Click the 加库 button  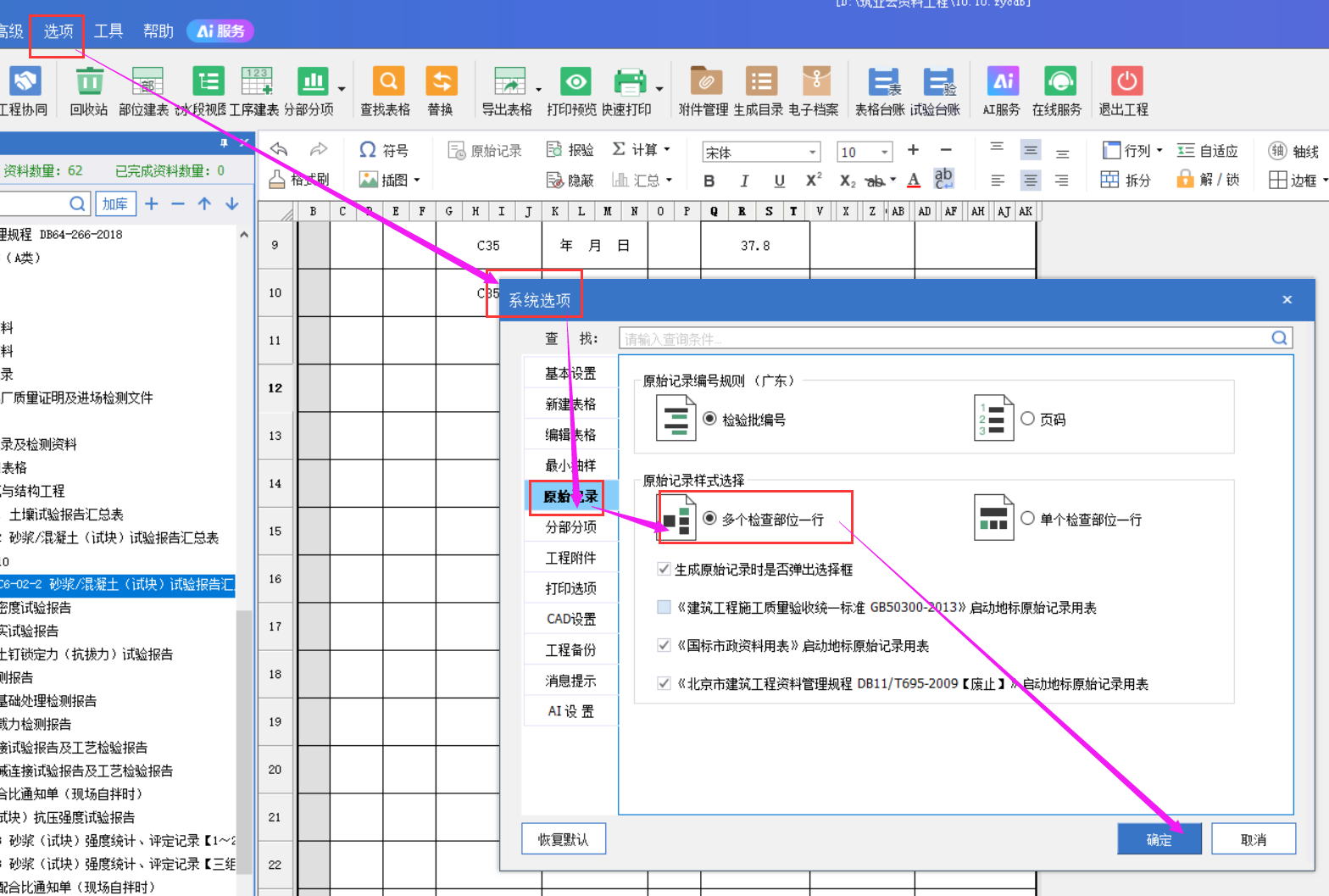pyautogui.click(x=115, y=204)
